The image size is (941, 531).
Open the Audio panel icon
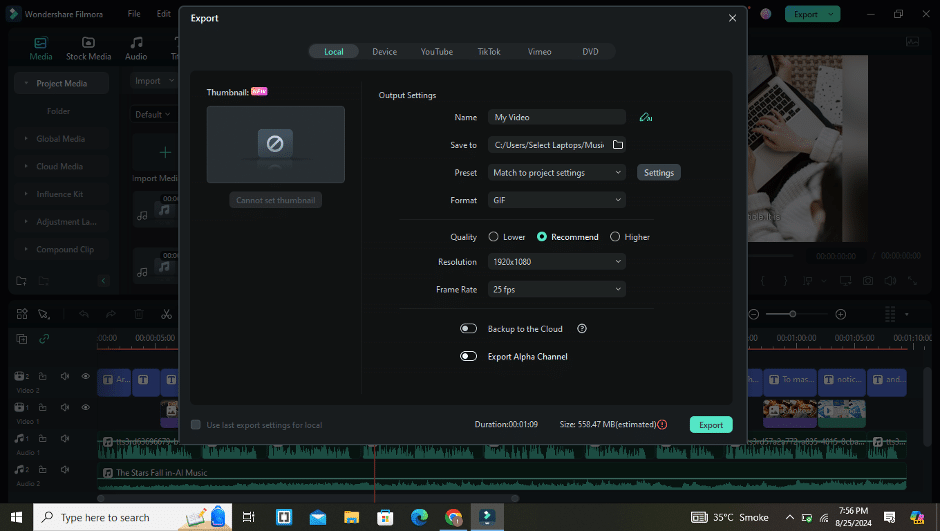(136, 43)
